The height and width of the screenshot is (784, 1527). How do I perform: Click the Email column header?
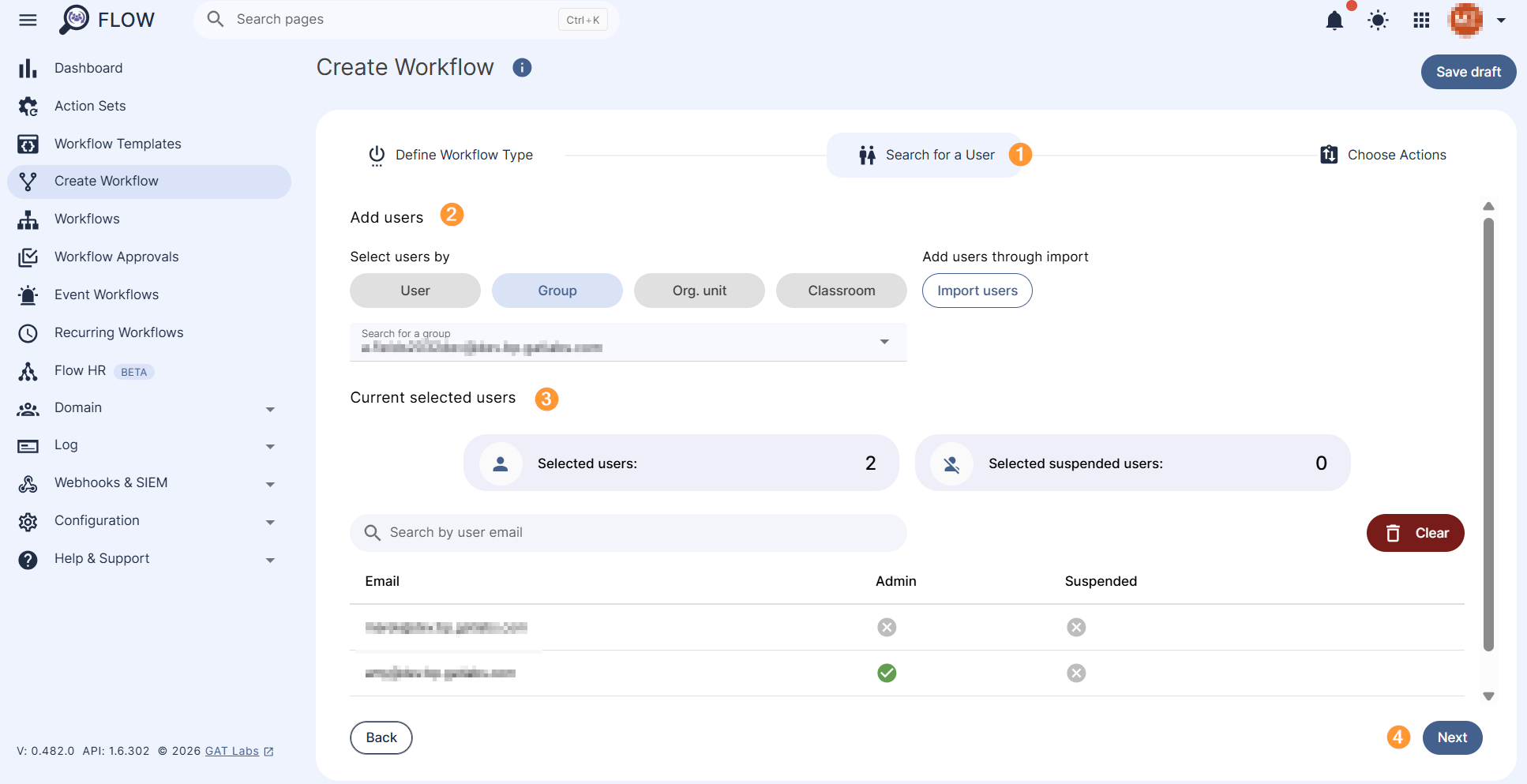(x=382, y=581)
